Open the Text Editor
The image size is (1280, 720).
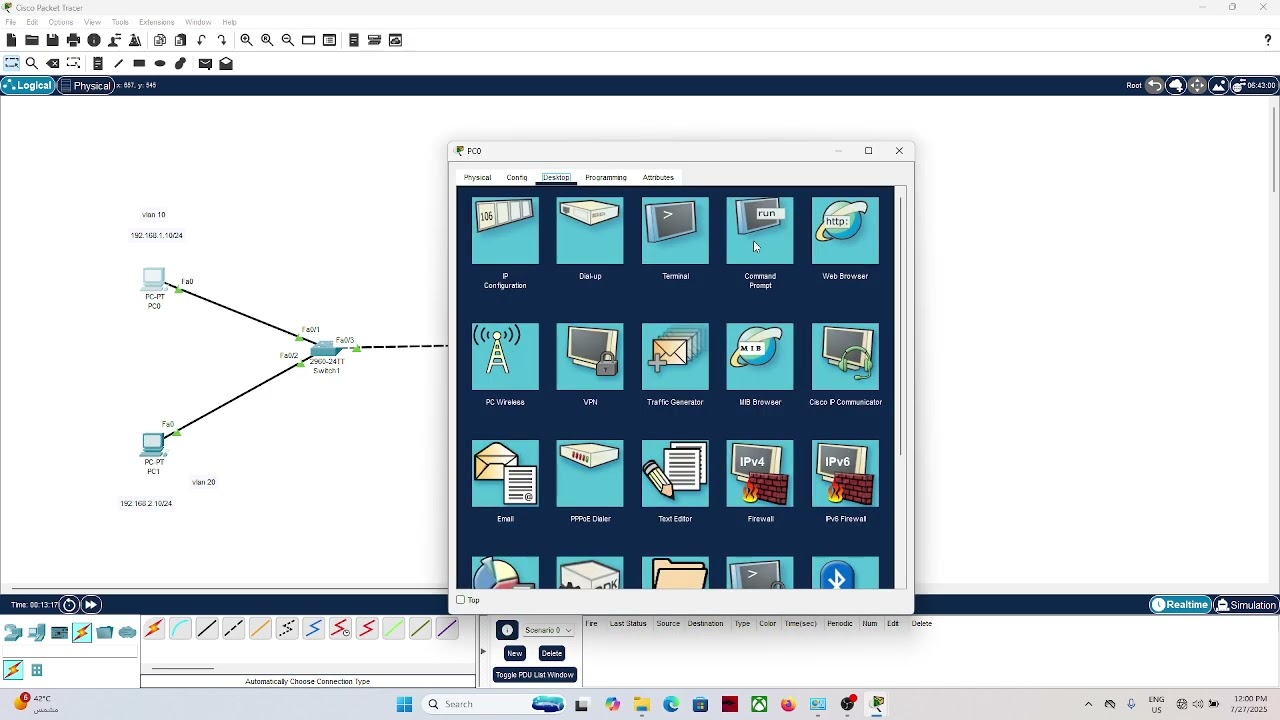(x=675, y=474)
